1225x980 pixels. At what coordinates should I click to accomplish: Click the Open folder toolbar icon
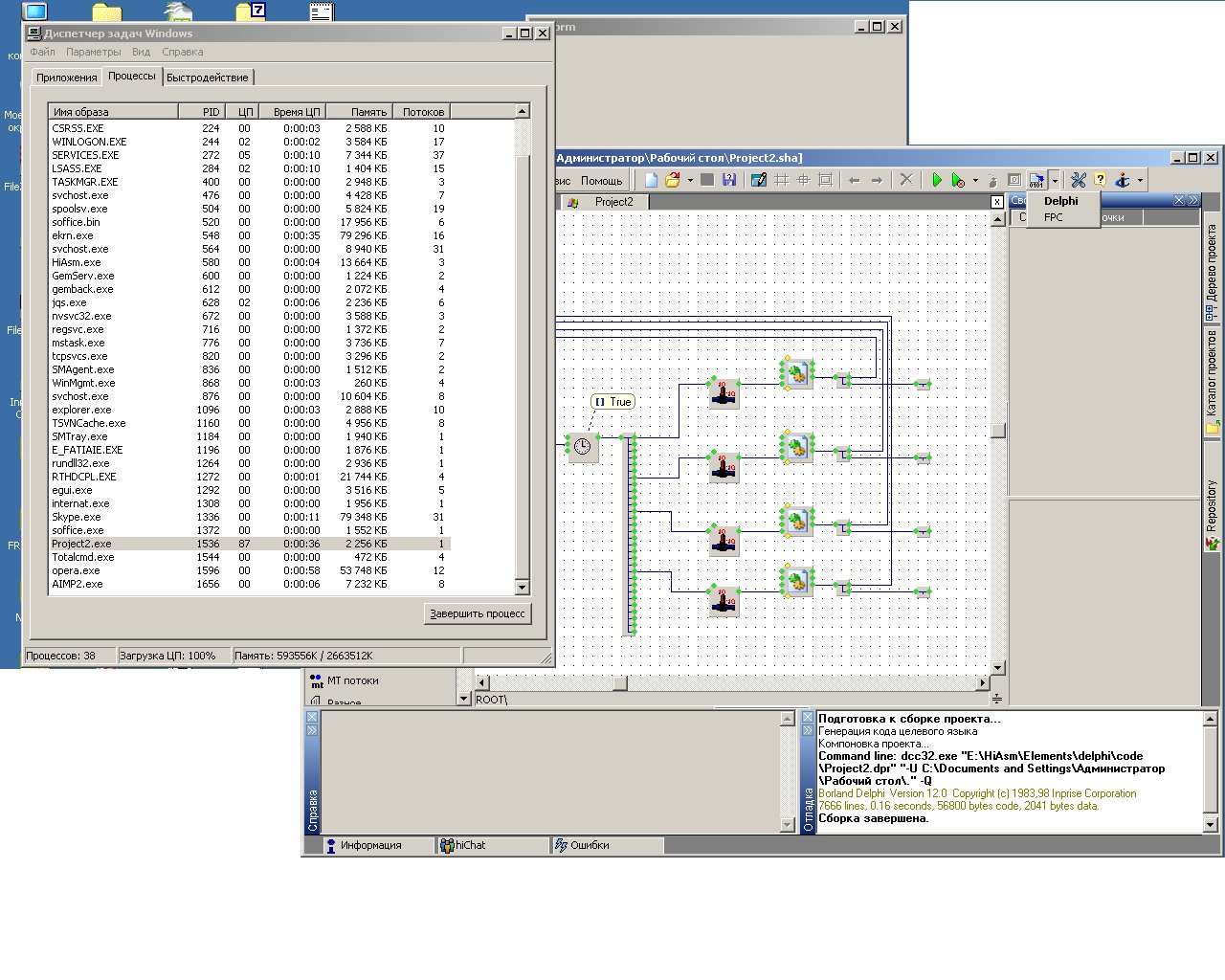click(x=673, y=180)
